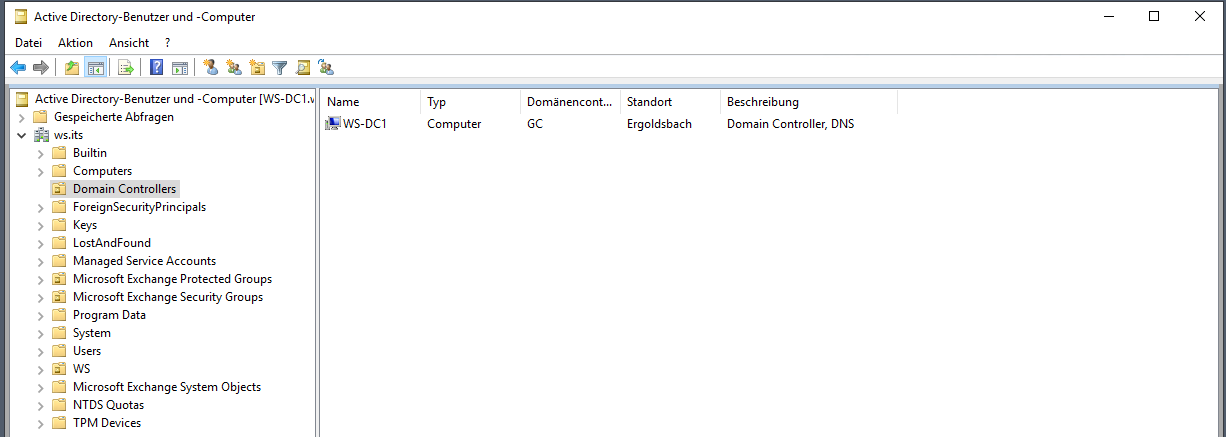Select the LostAndFound tree item

pyautogui.click(x=112, y=243)
